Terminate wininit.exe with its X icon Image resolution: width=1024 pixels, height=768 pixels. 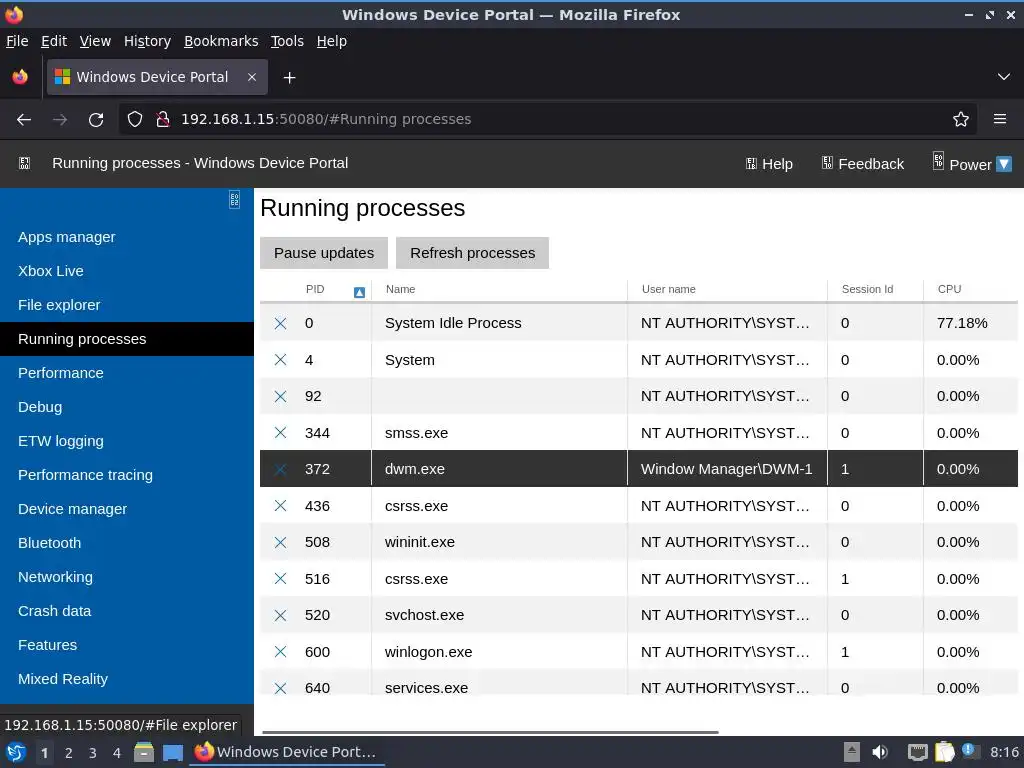pyautogui.click(x=280, y=542)
